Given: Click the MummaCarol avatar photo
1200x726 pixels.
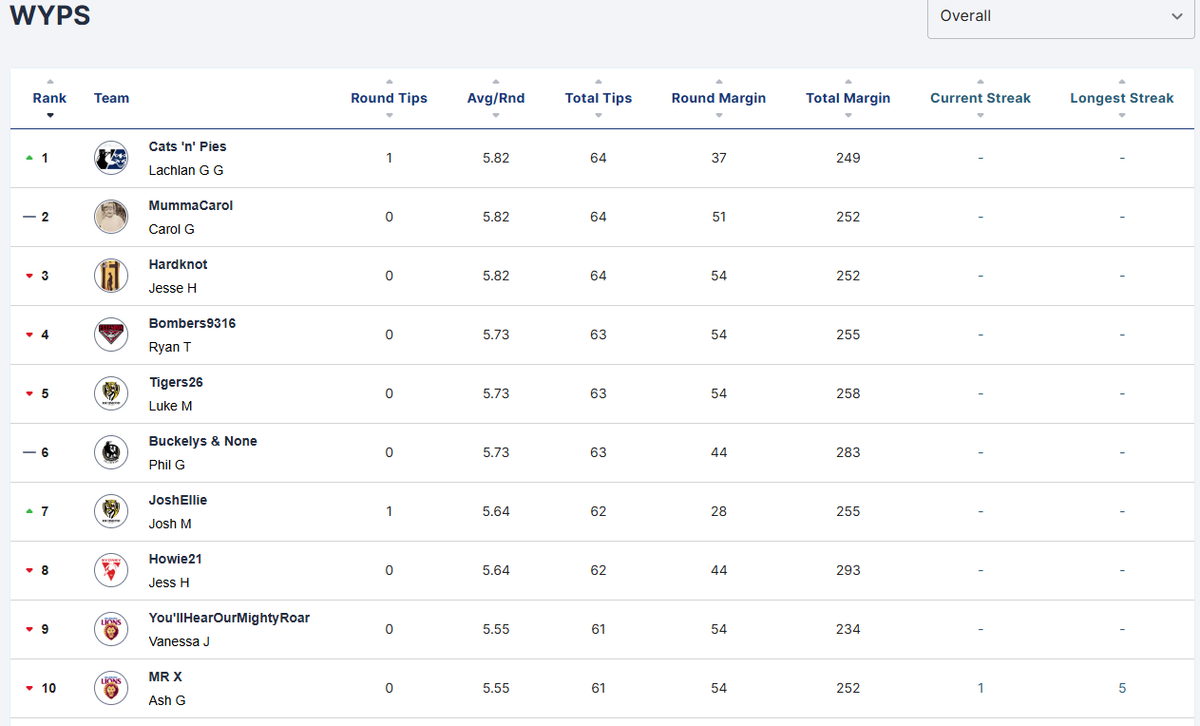Looking at the screenshot, I should [x=111, y=217].
